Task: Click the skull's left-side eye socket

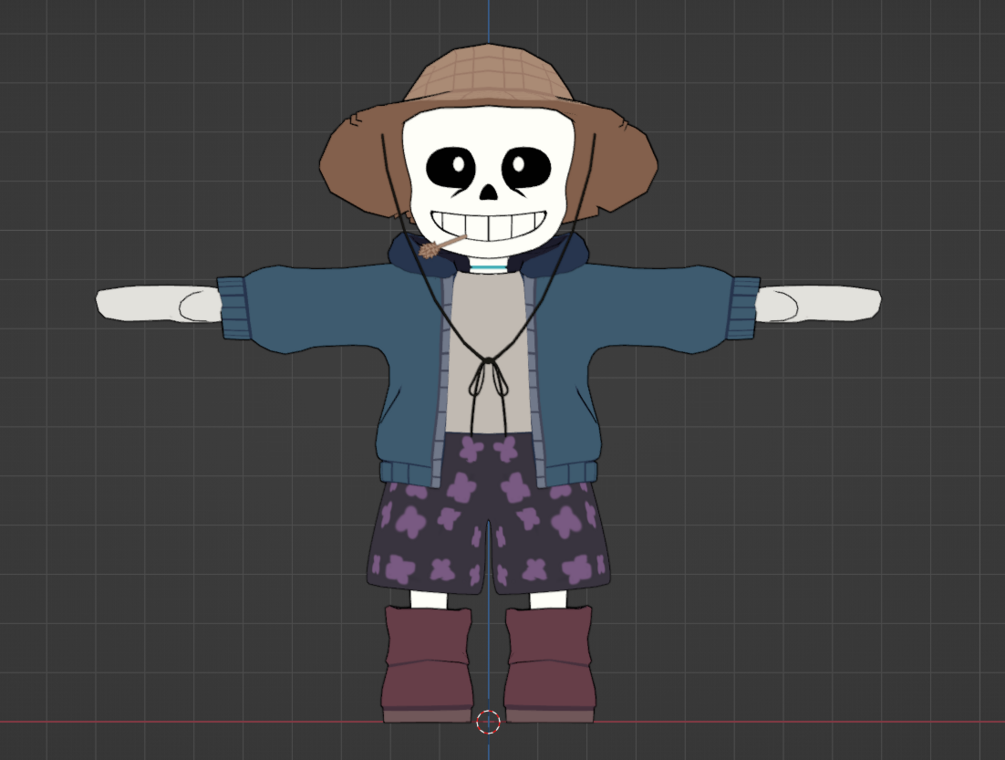Action: (451, 168)
